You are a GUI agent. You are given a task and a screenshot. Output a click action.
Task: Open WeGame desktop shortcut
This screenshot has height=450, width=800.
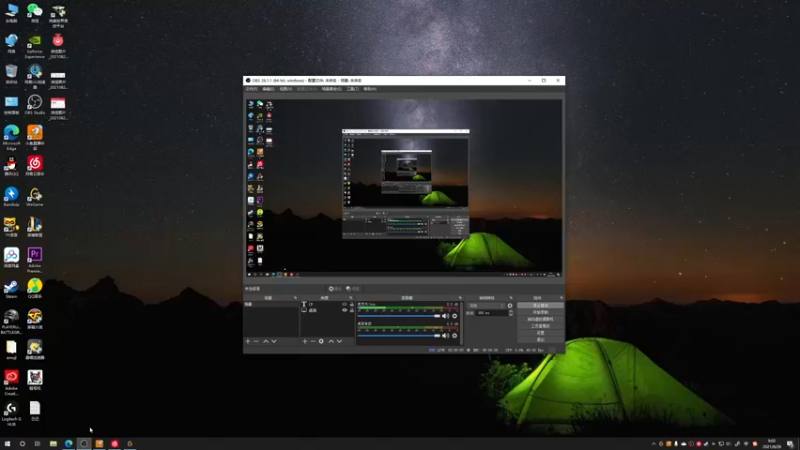[x=35, y=196]
